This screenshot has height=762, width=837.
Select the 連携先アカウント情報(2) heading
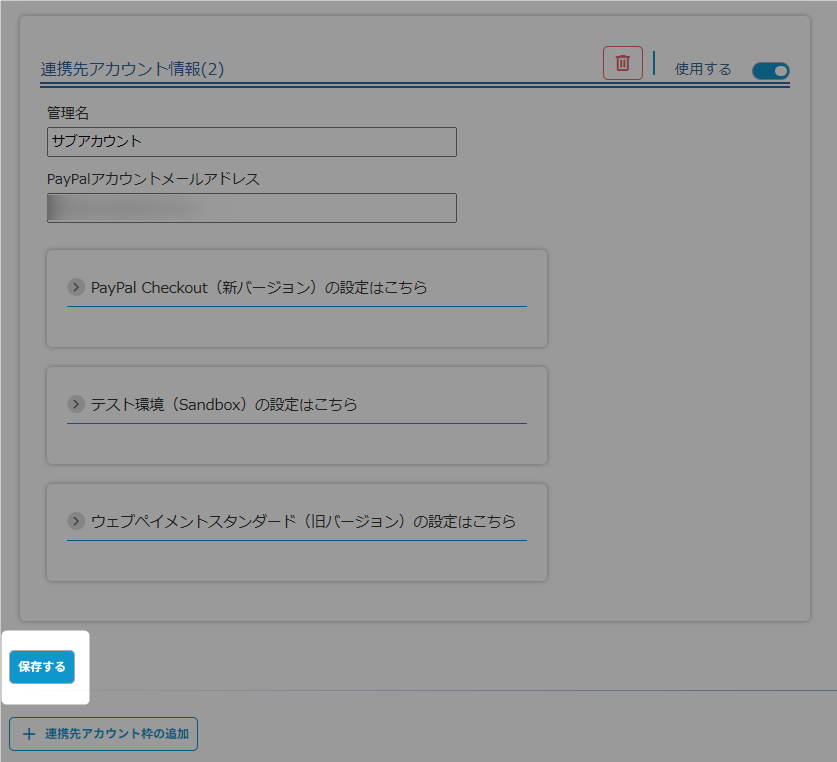click(132, 70)
